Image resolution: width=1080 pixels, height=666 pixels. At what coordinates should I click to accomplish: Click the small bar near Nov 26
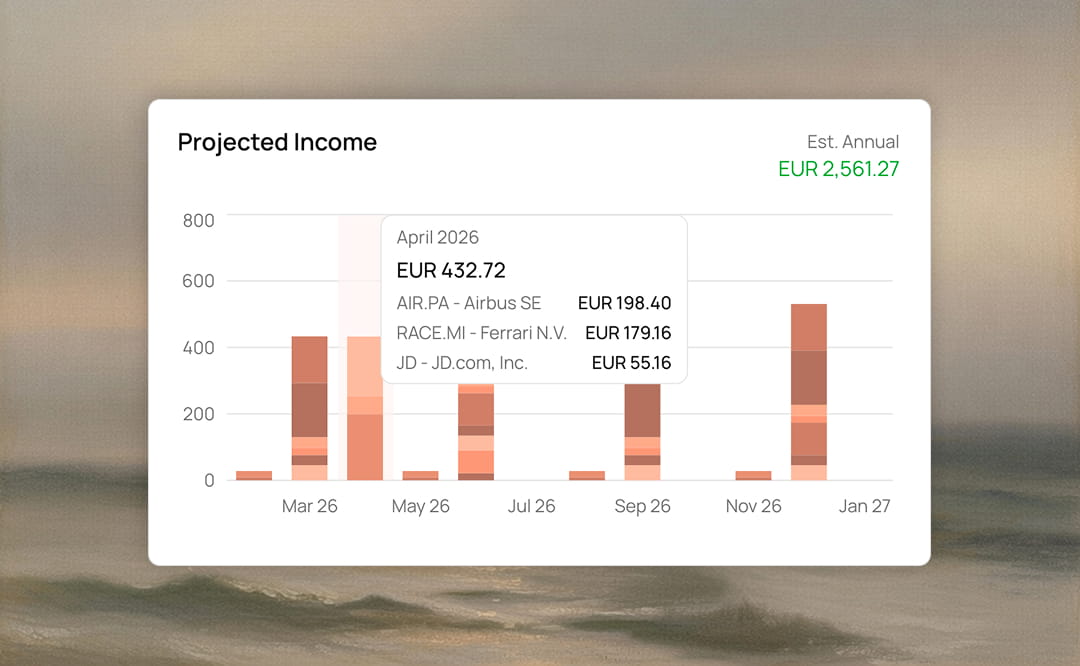[753, 473]
